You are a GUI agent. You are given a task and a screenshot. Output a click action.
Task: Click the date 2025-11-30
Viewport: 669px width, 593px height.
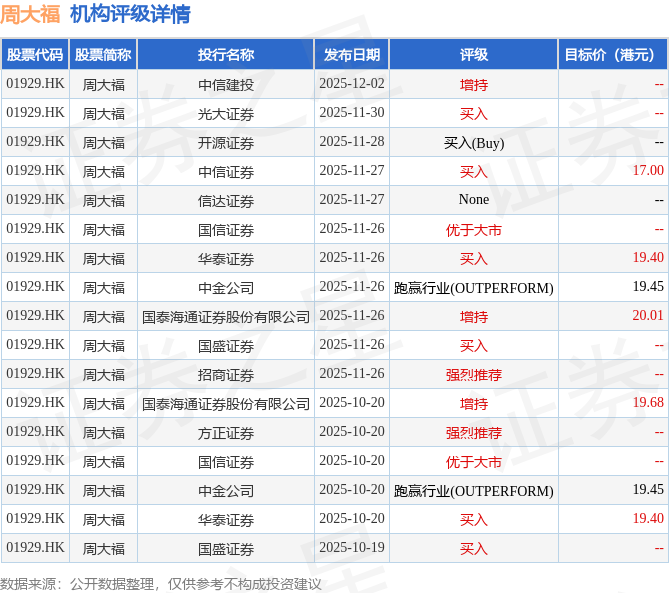point(352,113)
